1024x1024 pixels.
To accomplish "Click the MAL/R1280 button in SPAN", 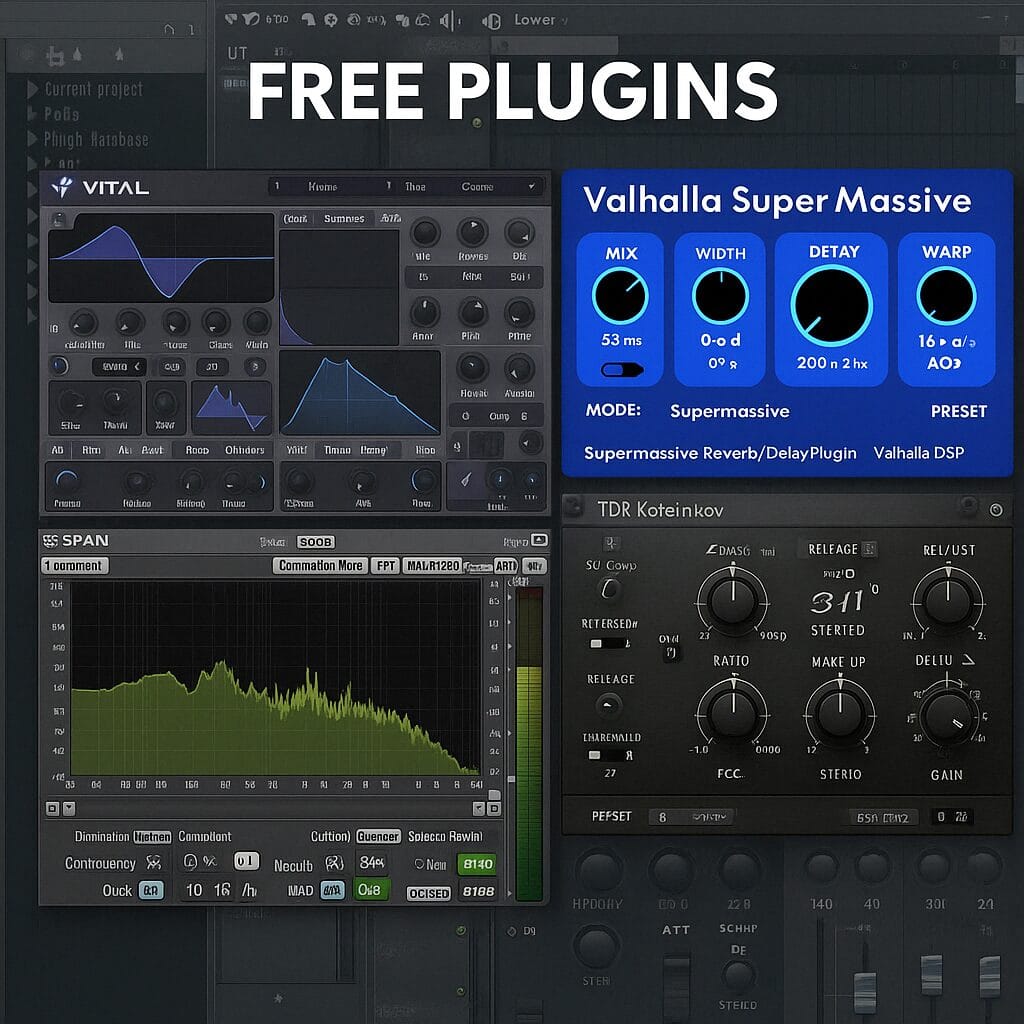I will 432,566.
